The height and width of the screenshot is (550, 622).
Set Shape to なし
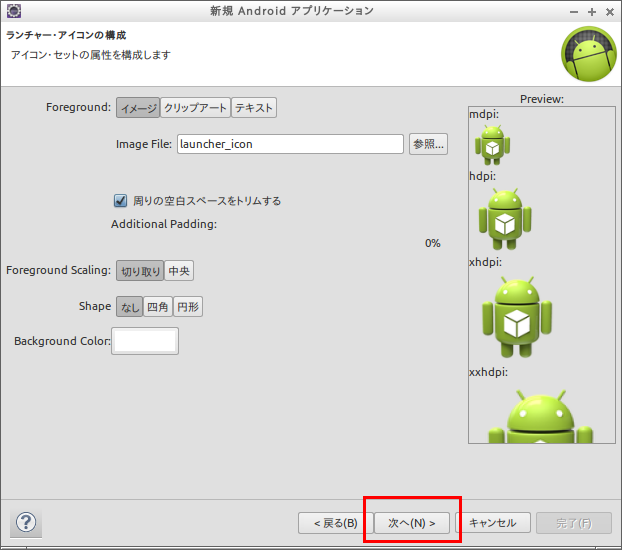click(130, 307)
